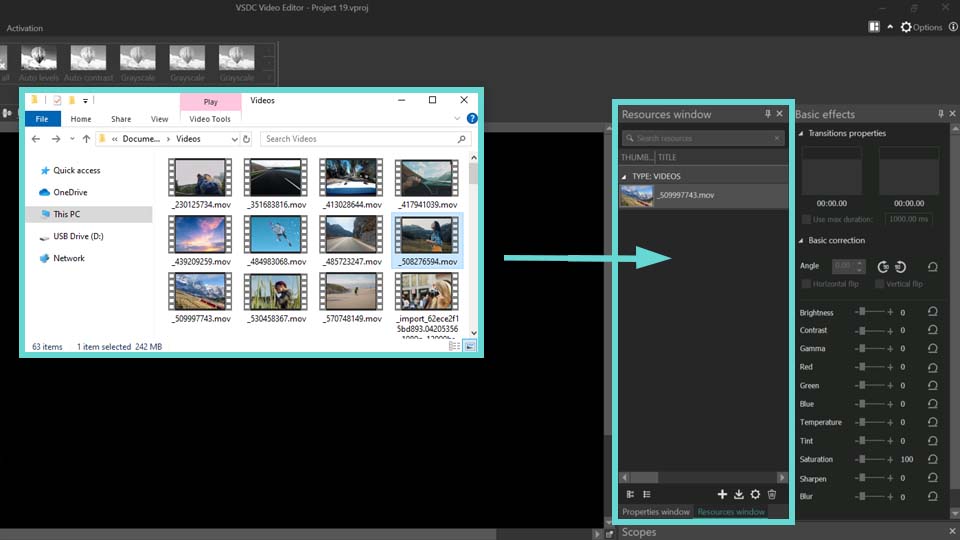Open the View tab in Explorer
Screen dimensions: 960x540
coord(159,119)
